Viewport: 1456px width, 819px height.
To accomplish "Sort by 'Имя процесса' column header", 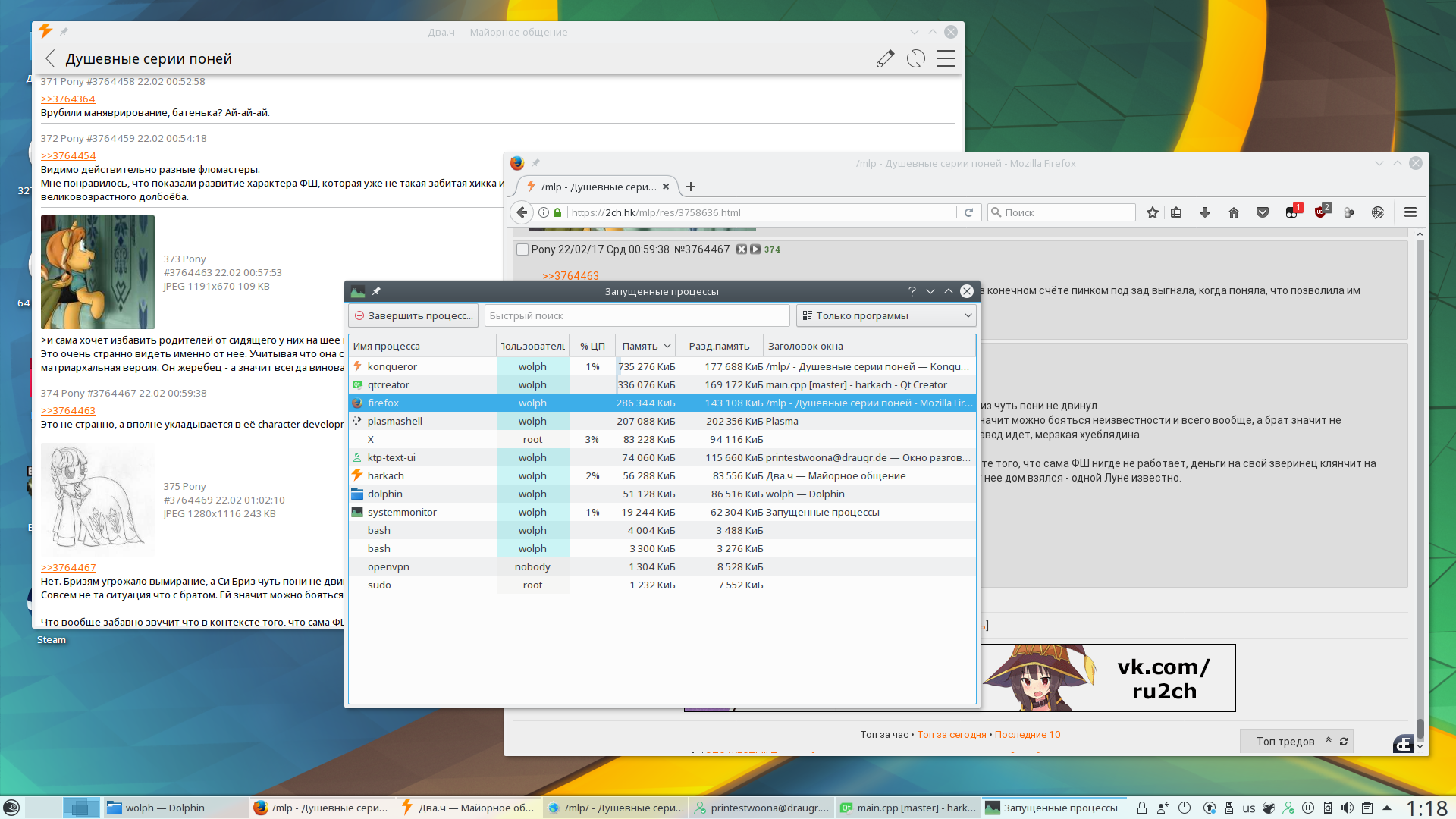I will click(422, 347).
